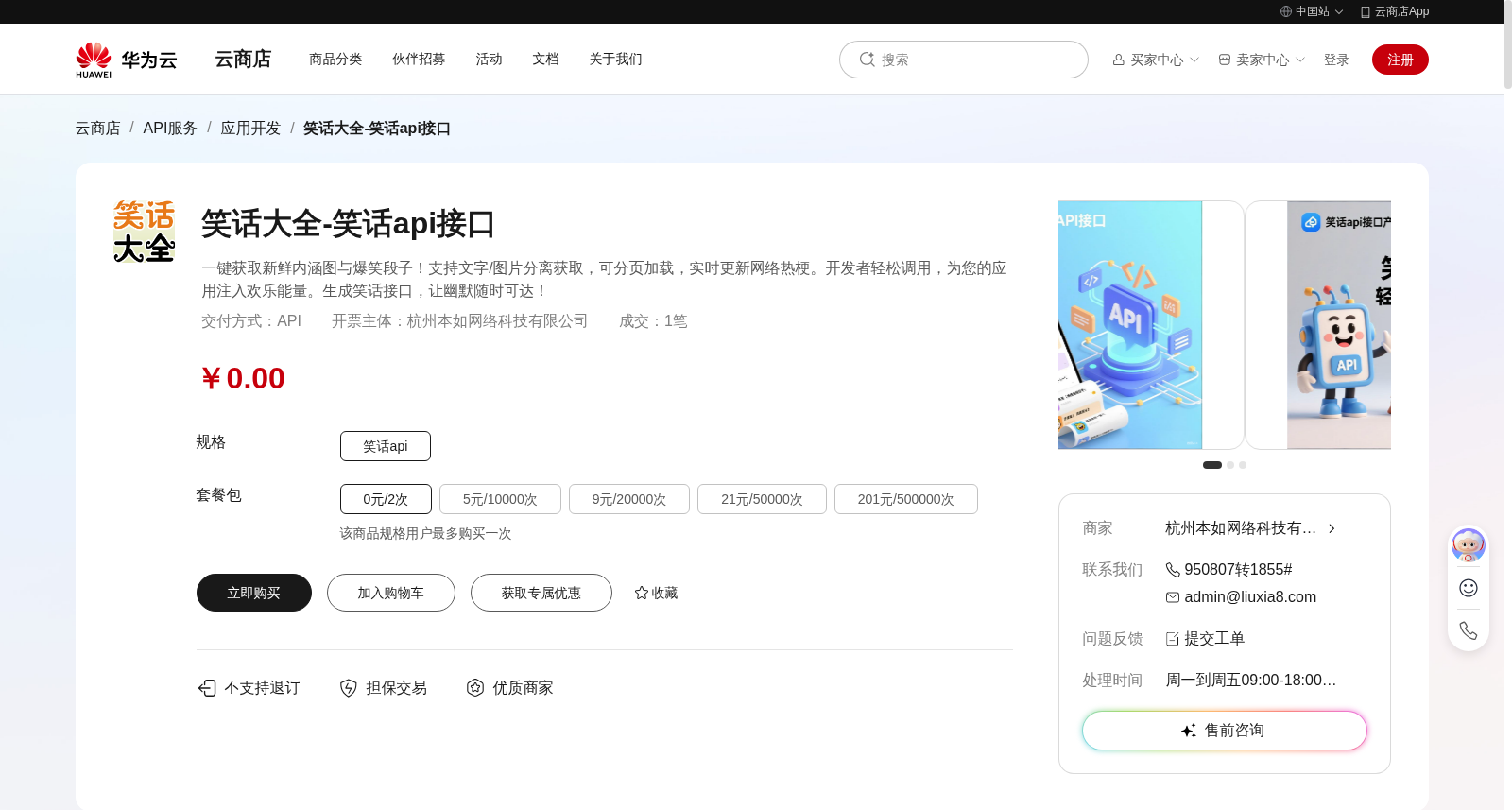The height and width of the screenshot is (810, 1512).
Task: Open the 关于我们 menu item
Action: [615, 59]
